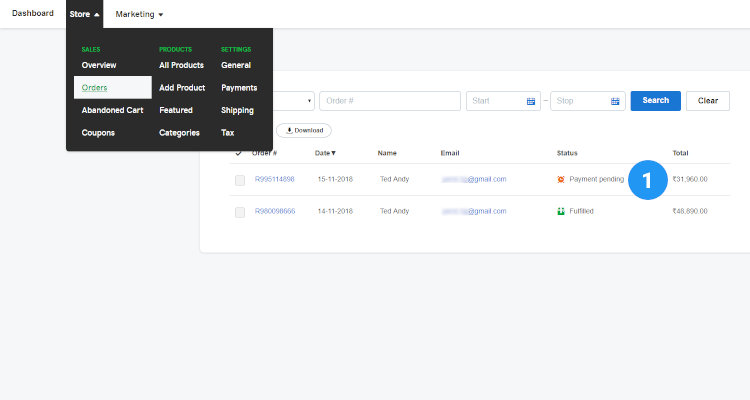Image resolution: width=750 pixels, height=400 pixels.
Task: Collapse the Store dropdown menu
Action: [x=84, y=14]
